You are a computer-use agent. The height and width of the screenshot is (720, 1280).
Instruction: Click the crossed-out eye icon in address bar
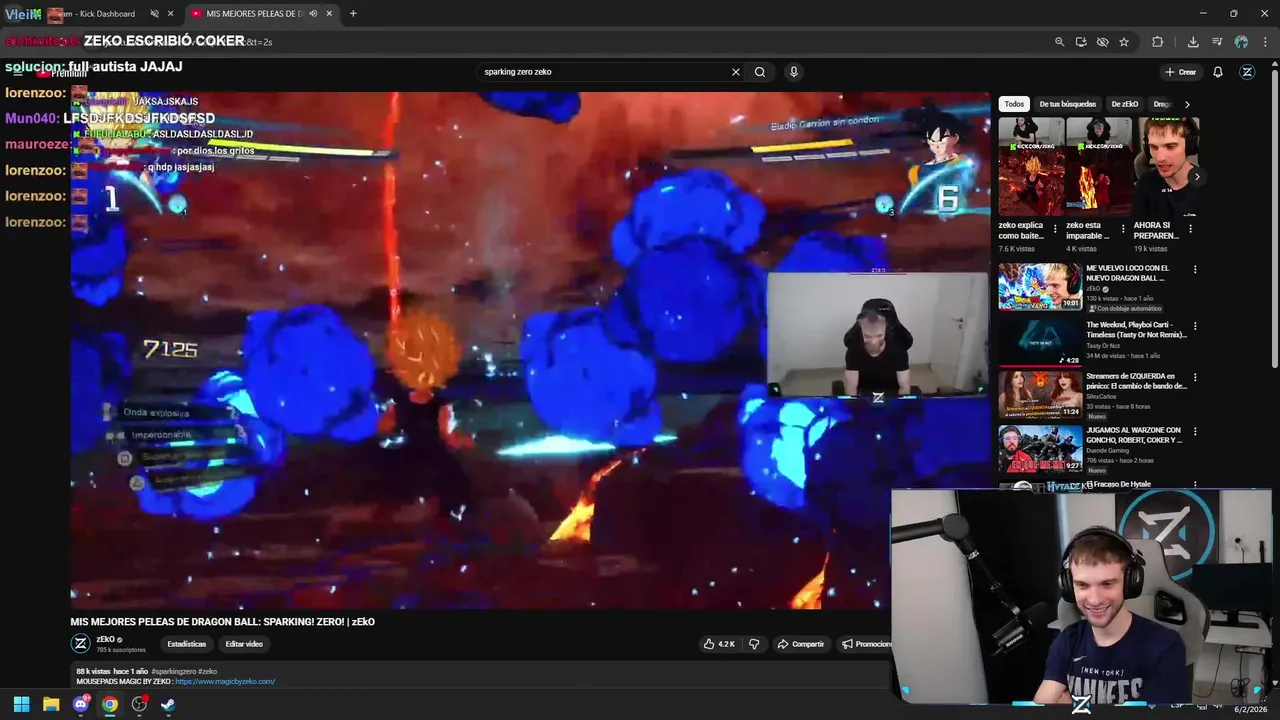click(1102, 42)
